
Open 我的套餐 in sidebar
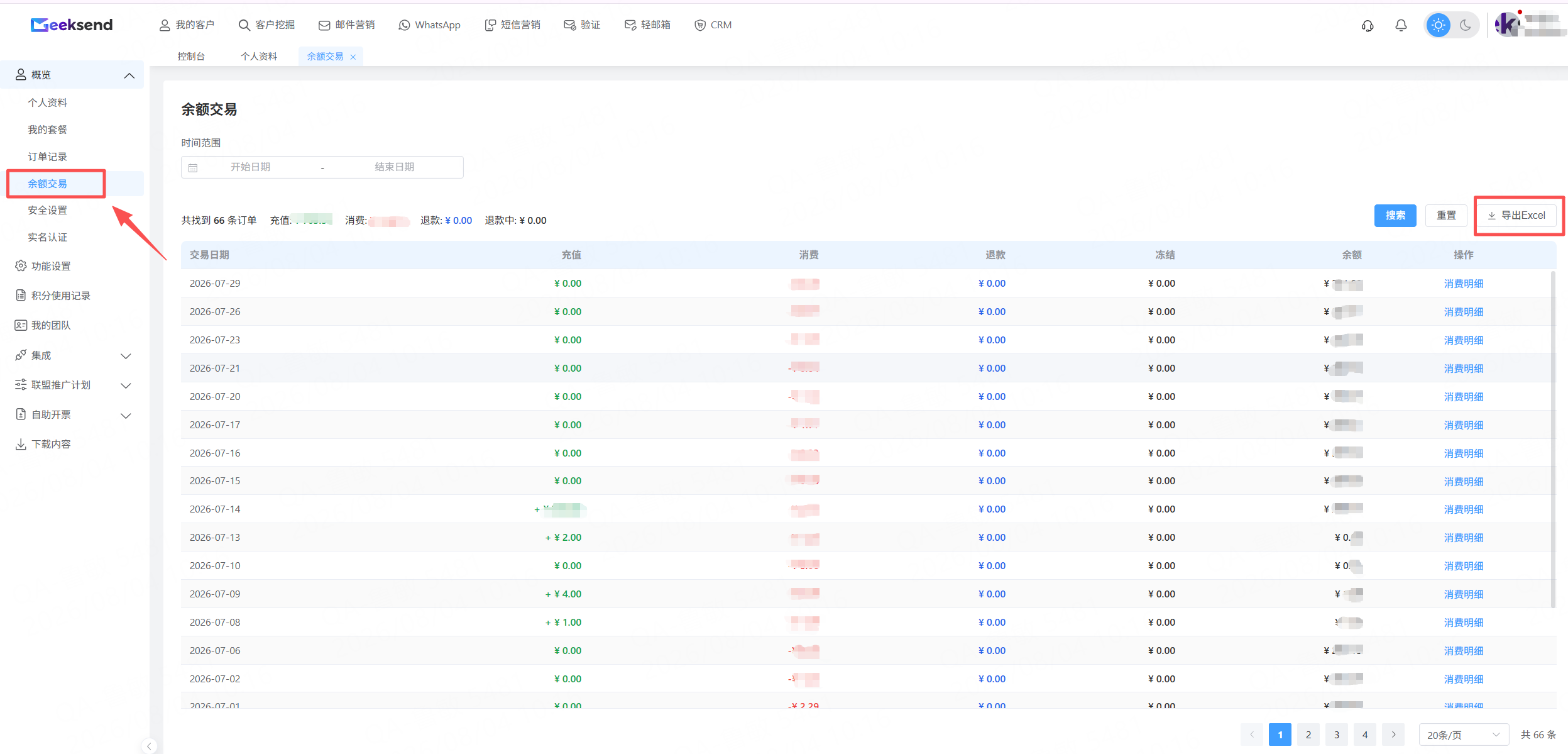[48, 130]
